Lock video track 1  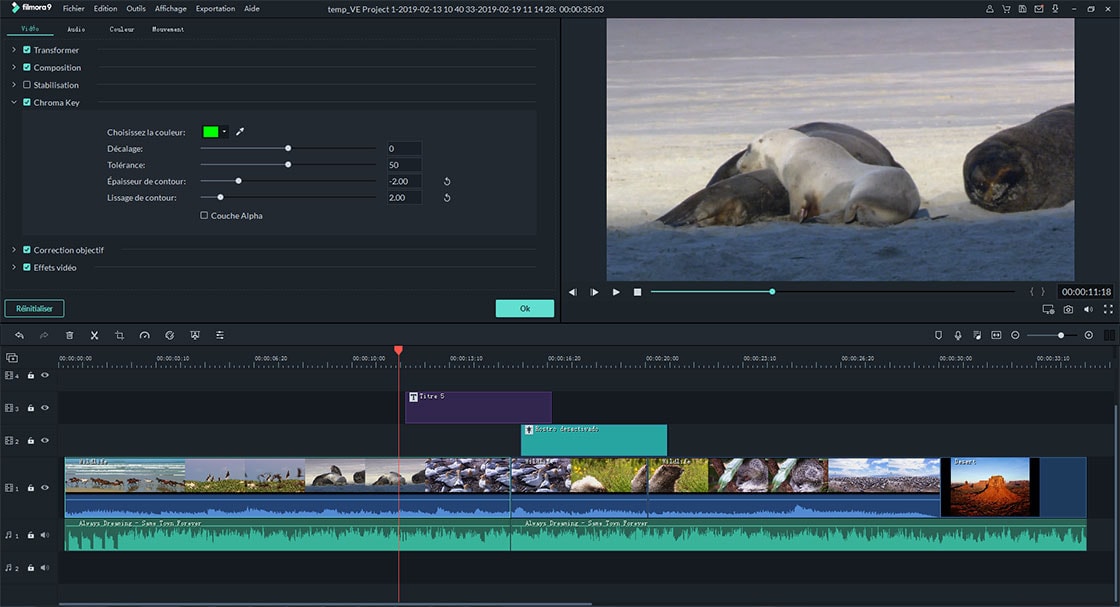tap(31, 488)
